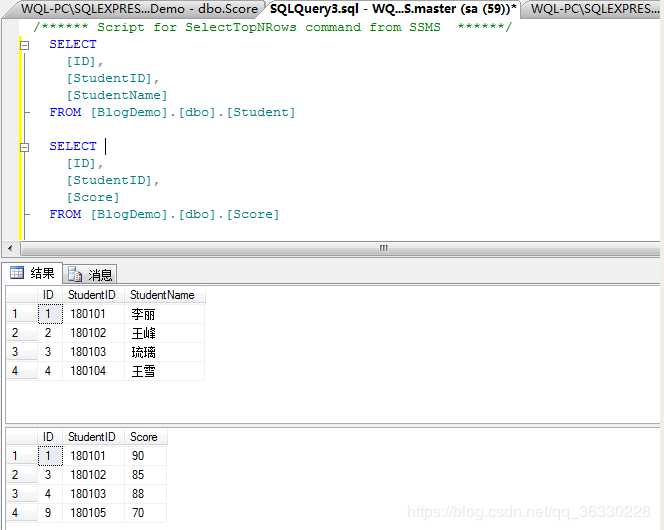This screenshot has height=530, width=664.
Task: Select the ID header in Student grid
Action: click(x=50, y=295)
